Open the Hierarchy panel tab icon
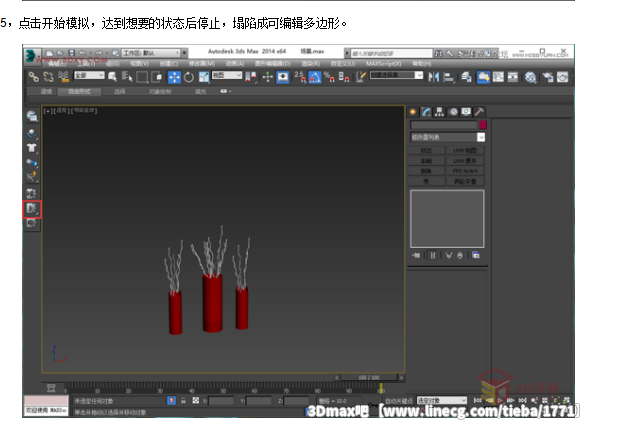Screen dimensions: 620x430 coord(439,111)
